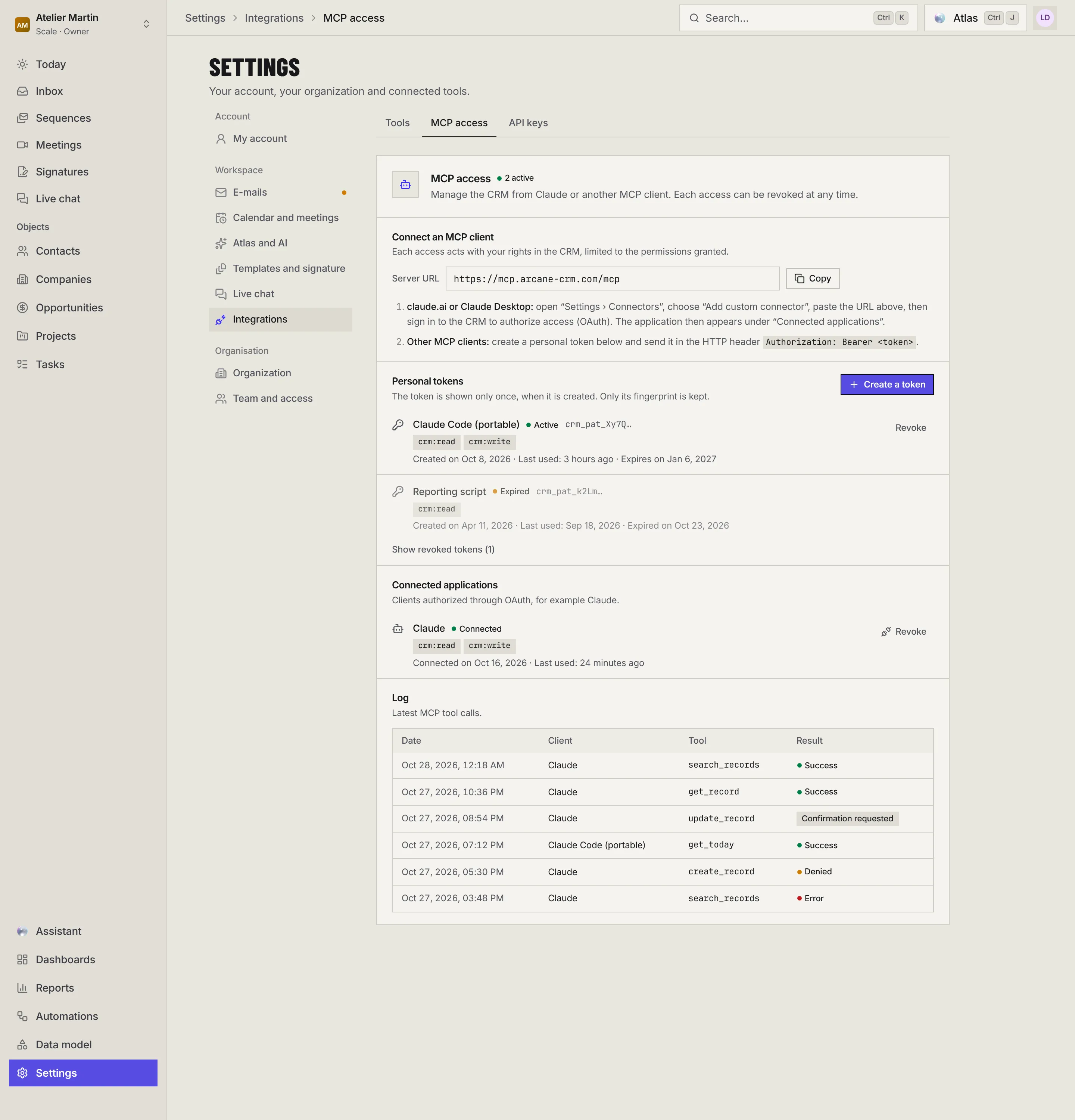Open Sequences icon in sidebar
The width and height of the screenshot is (1075, 1120).
pyautogui.click(x=22, y=118)
